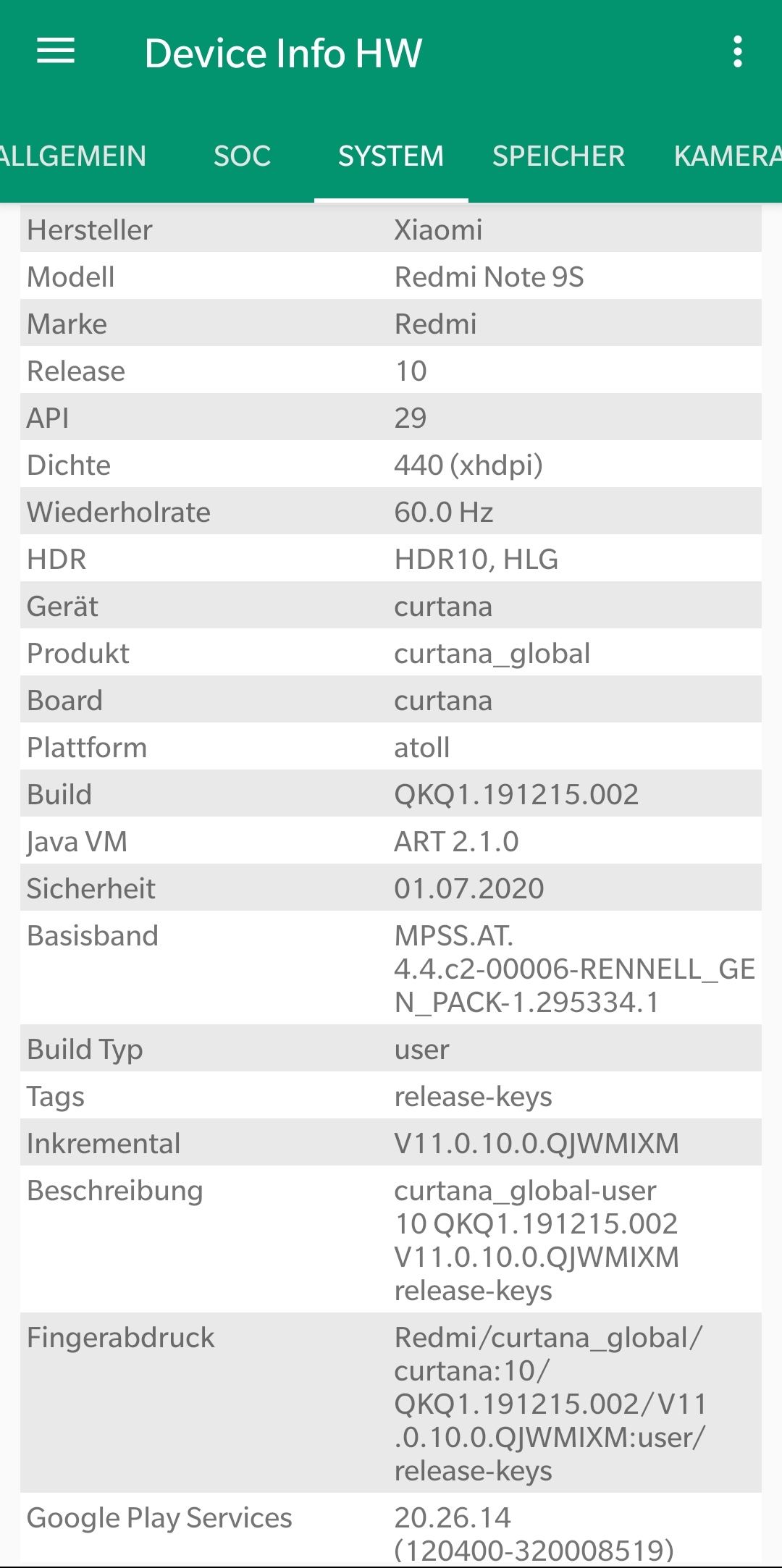Screen dimensions: 782x1568
Task: Tap the Wiederholrate 60.0 Hz row
Action: click(x=391, y=512)
